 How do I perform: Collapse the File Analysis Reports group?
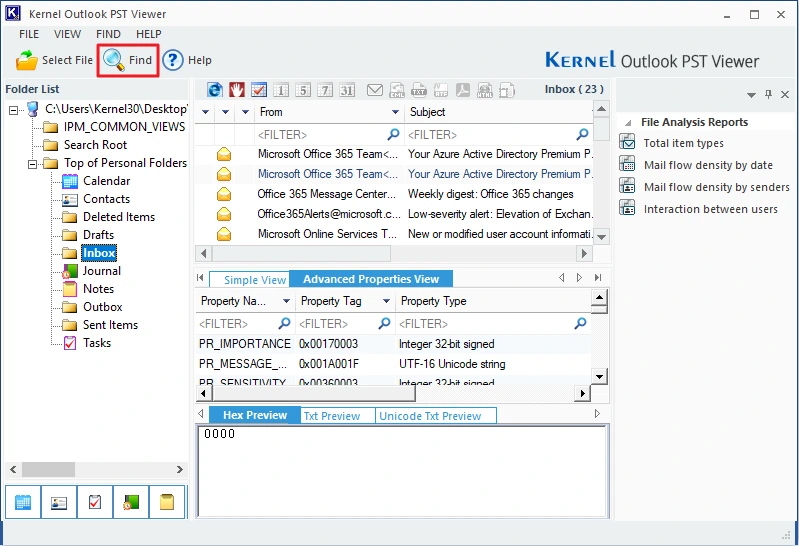[629, 123]
